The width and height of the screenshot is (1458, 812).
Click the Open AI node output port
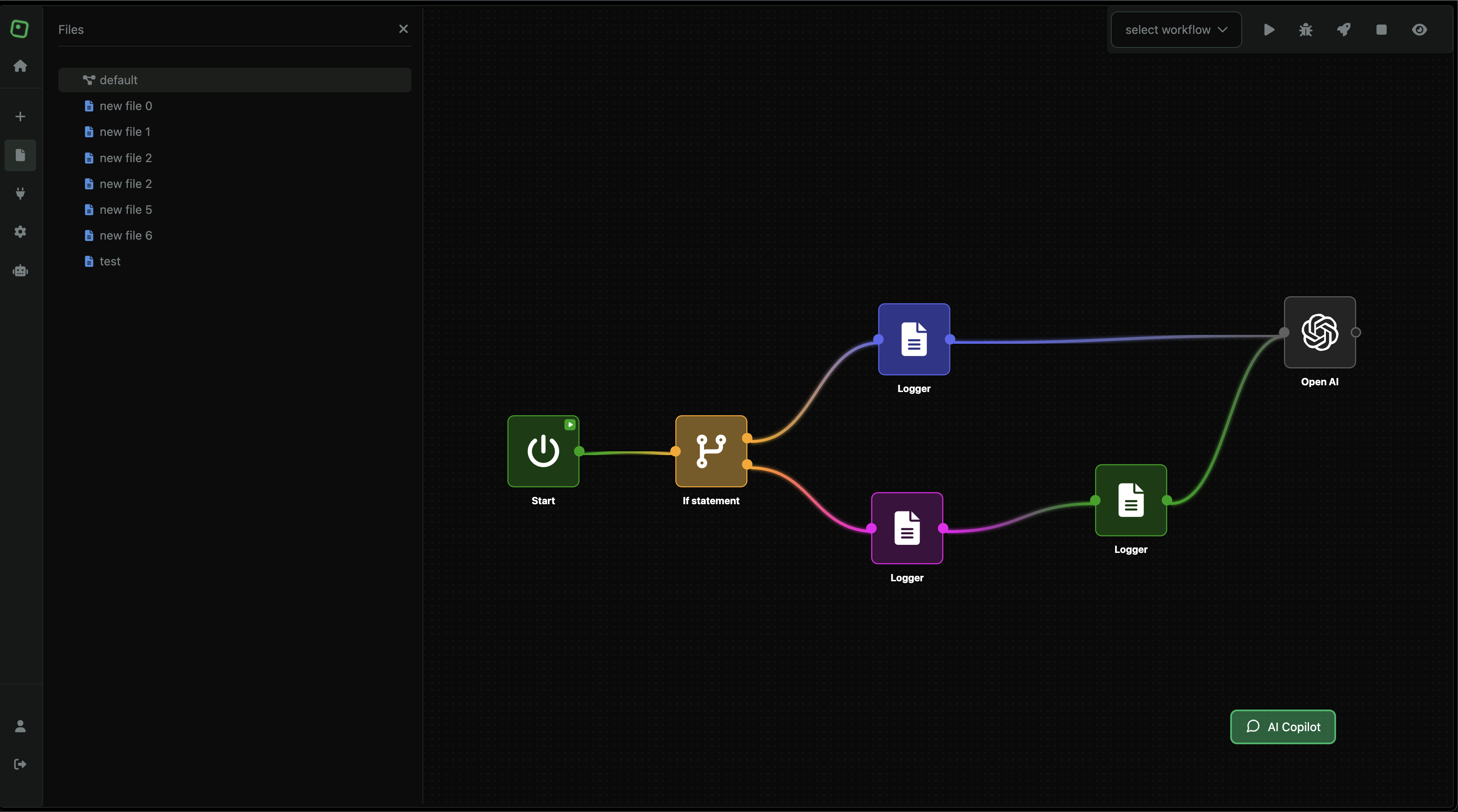pos(1356,332)
